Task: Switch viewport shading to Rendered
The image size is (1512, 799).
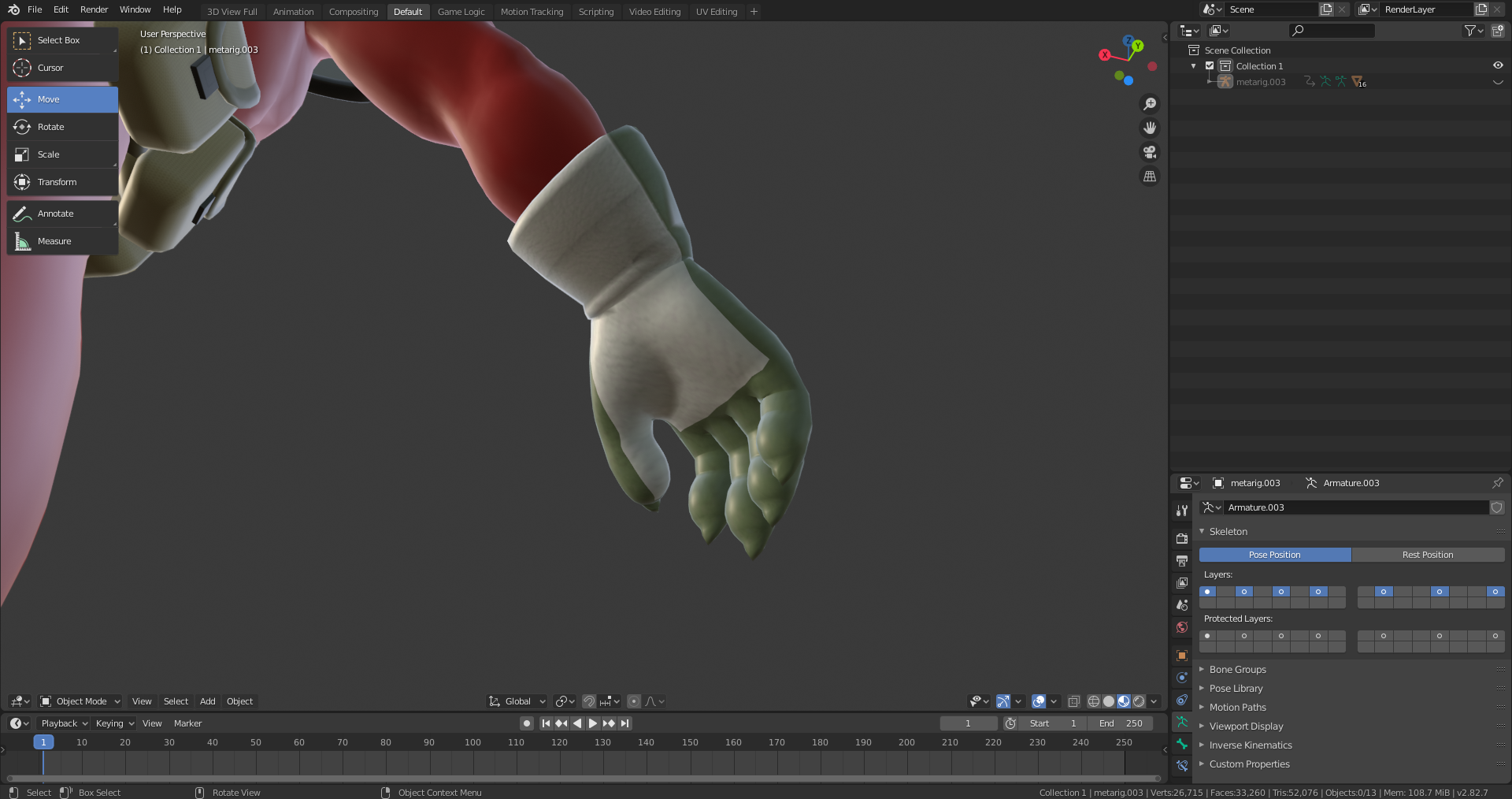Action: (x=1139, y=701)
